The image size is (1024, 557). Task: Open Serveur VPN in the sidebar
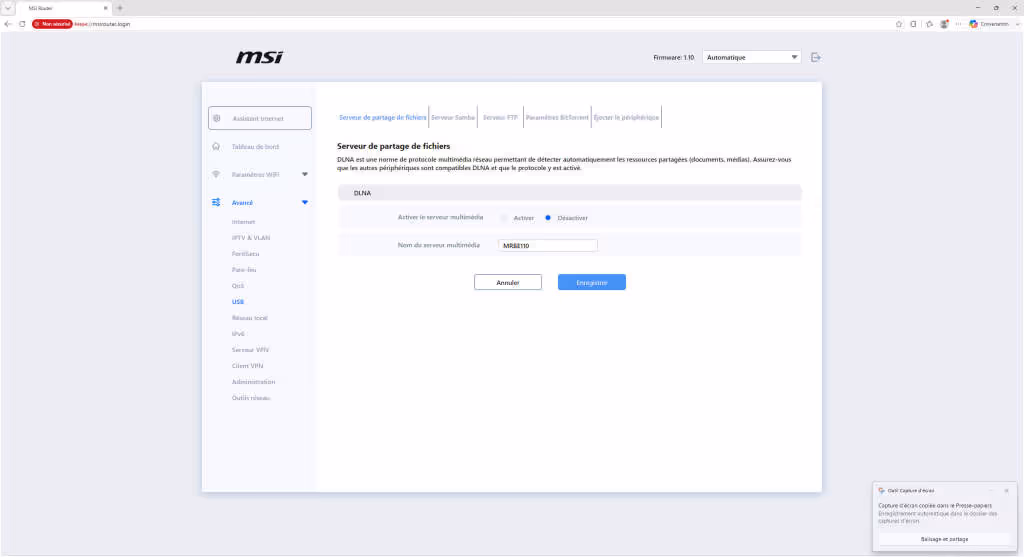(x=250, y=350)
